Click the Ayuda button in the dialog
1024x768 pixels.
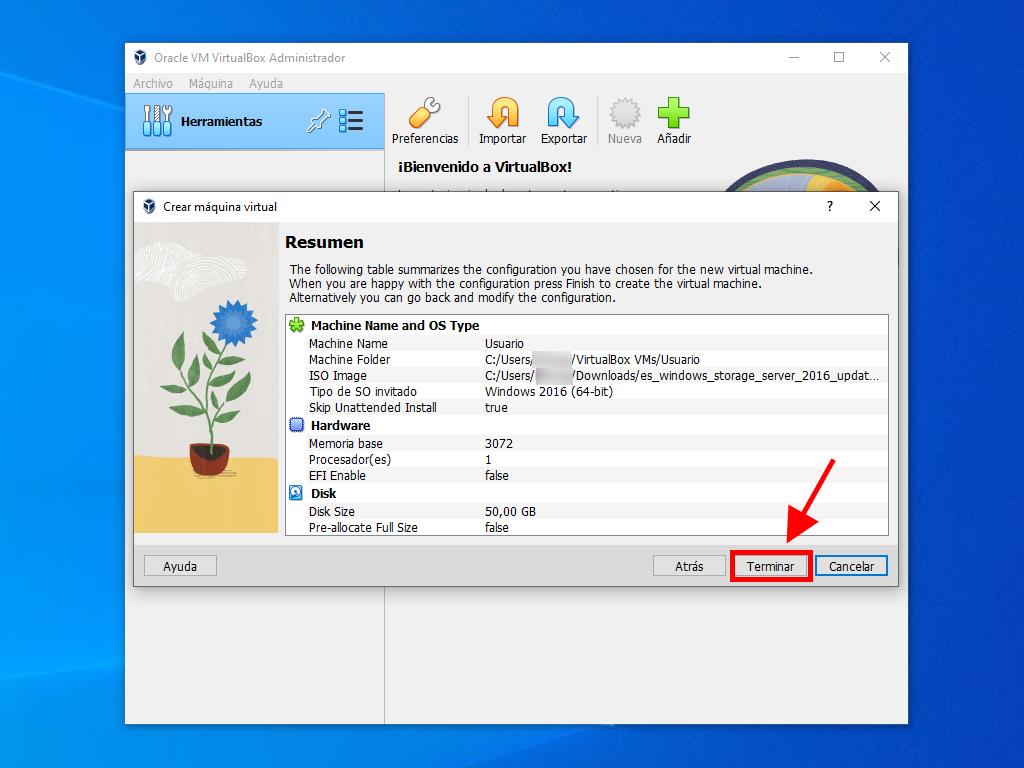(x=180, y=566)
